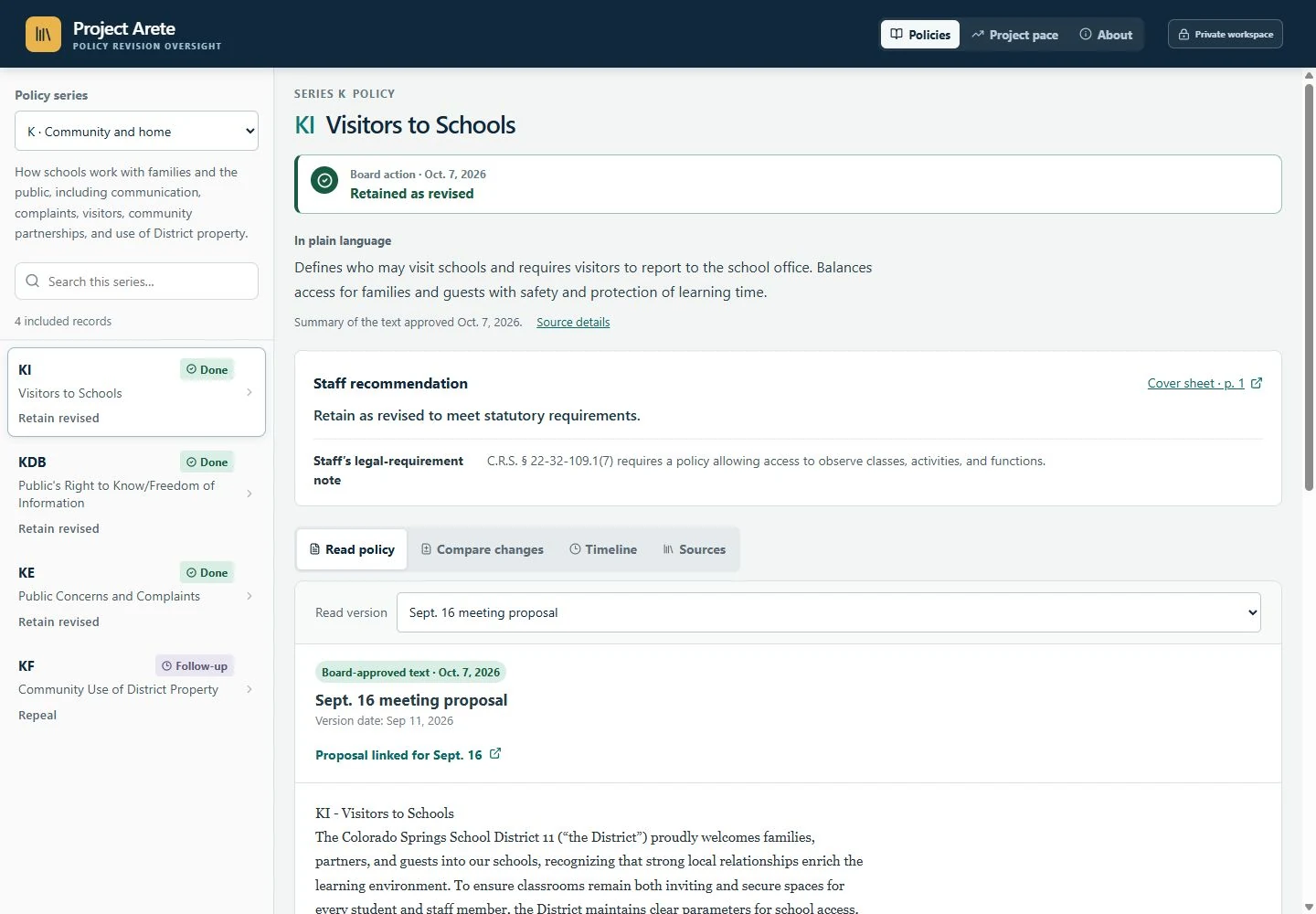Viewport: 1316px width, 914px height.
Task: Click the "Version date: Sep 11, 2026" text
Action: (384, 720)
